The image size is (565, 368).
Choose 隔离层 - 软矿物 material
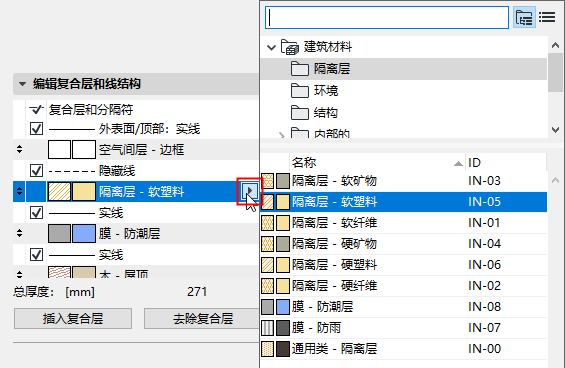coord(404,181)
